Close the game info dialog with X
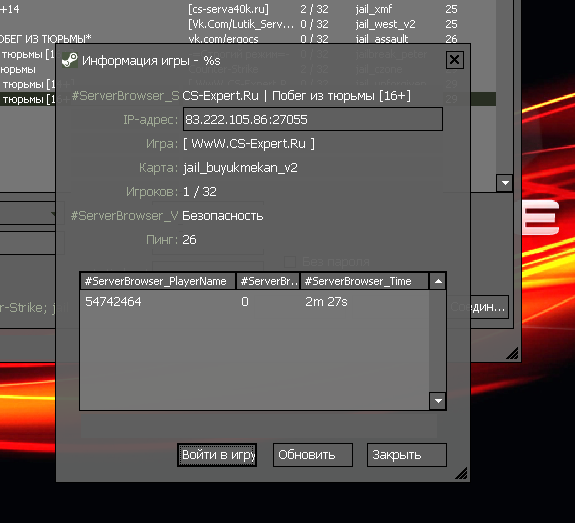The height and width of the screenshot is (523, 575). [x=455, y=60]
